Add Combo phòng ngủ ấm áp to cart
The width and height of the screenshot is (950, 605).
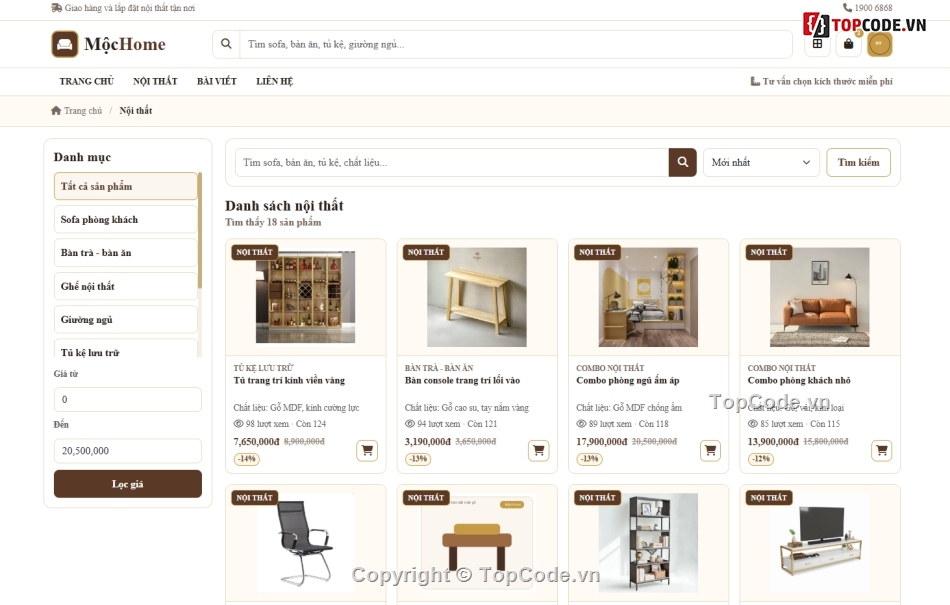pyautogui.click(x=710, y=450)
